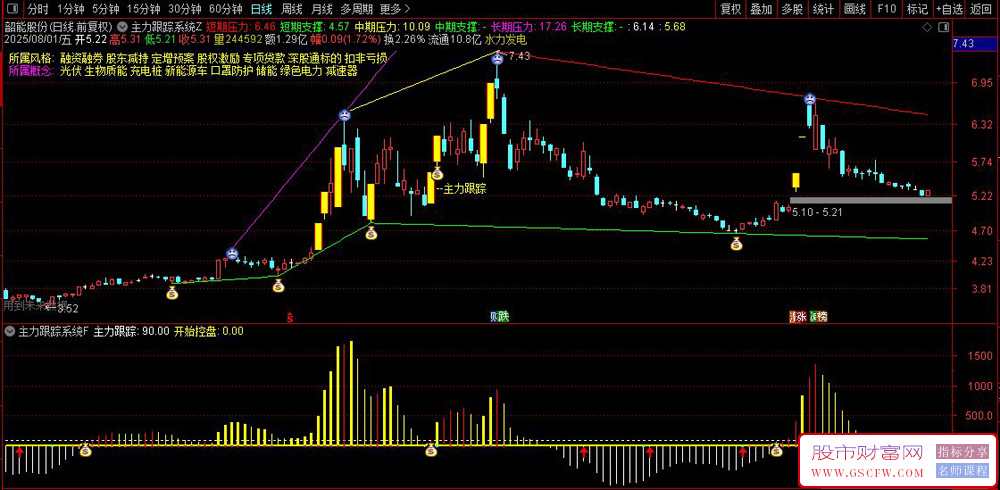This screenshot has width=1000, height=490.
Task: Open F10 company info
Action: tap(886, 9)
